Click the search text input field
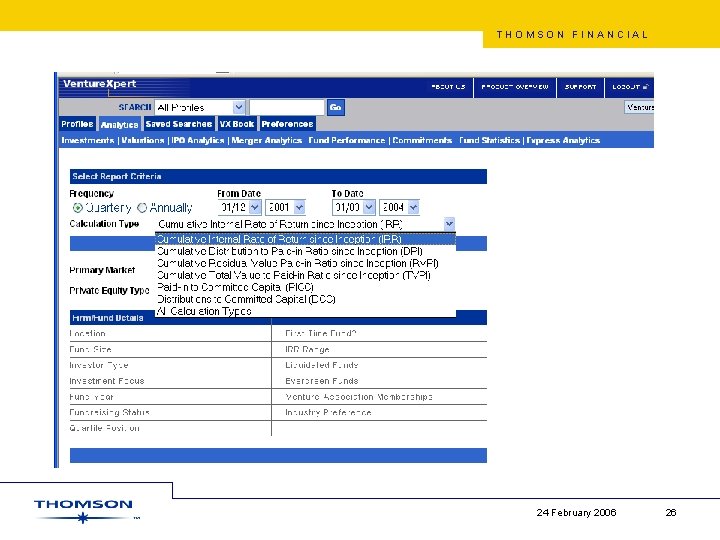This screenshot has height=540, width=720. (x=287, y=107)
